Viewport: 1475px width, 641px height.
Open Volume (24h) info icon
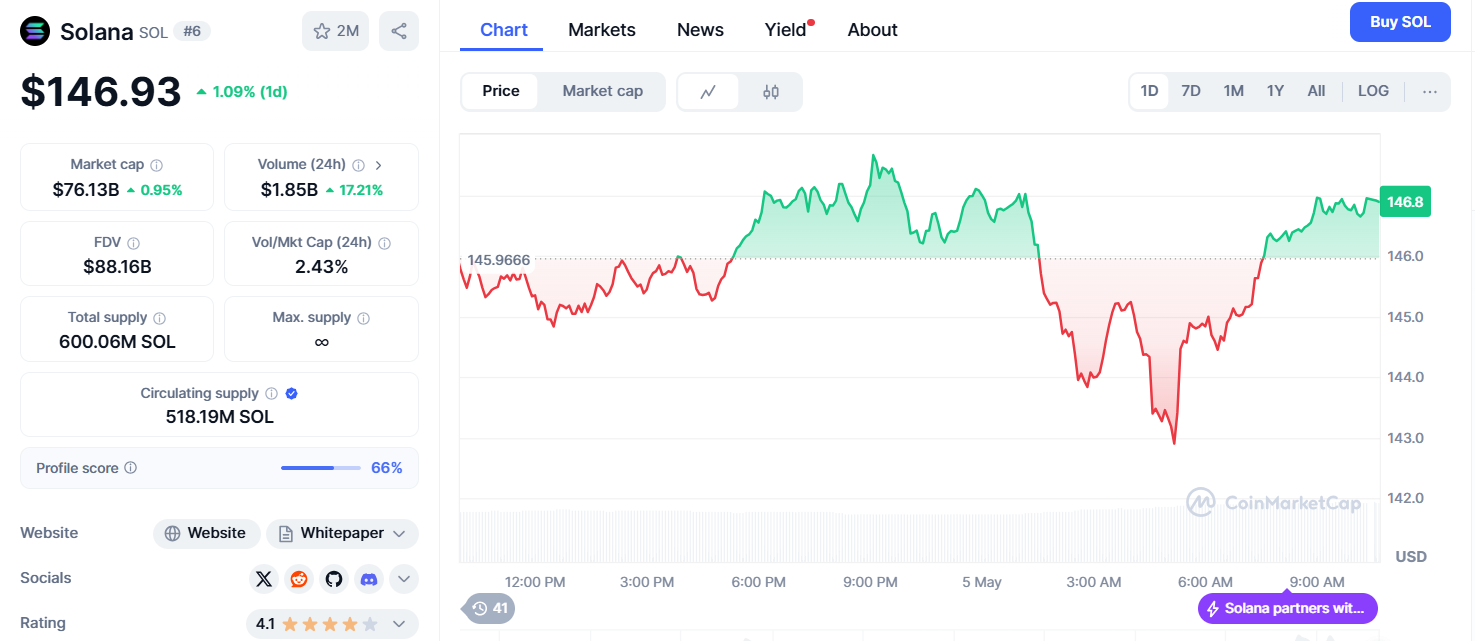point(359,165)
